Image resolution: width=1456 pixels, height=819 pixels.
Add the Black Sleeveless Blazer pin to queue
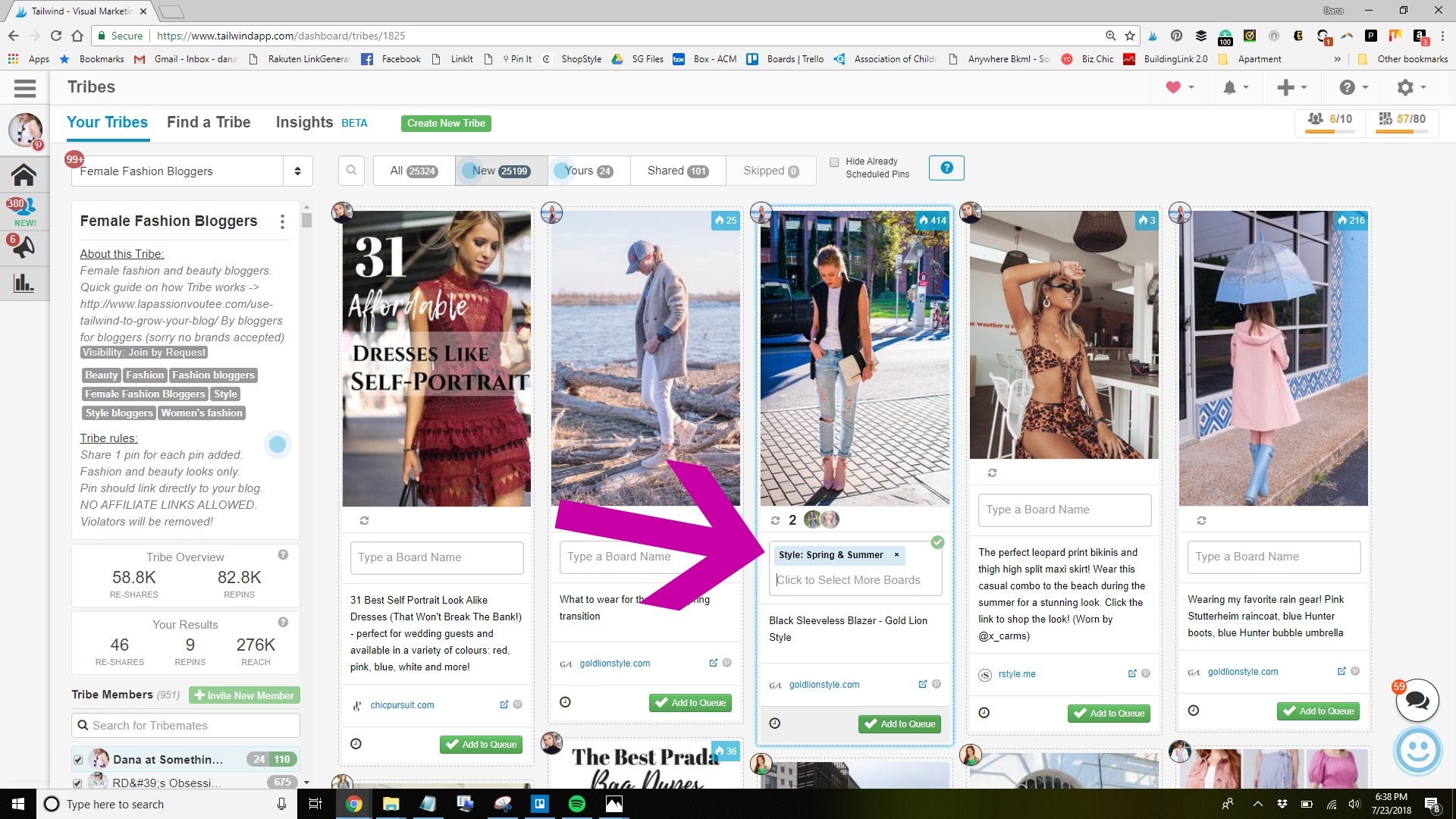900,724
